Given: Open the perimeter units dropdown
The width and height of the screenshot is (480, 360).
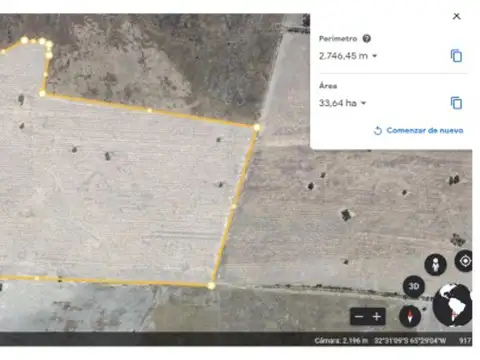Looking at the screenshot, I should 375,56.
